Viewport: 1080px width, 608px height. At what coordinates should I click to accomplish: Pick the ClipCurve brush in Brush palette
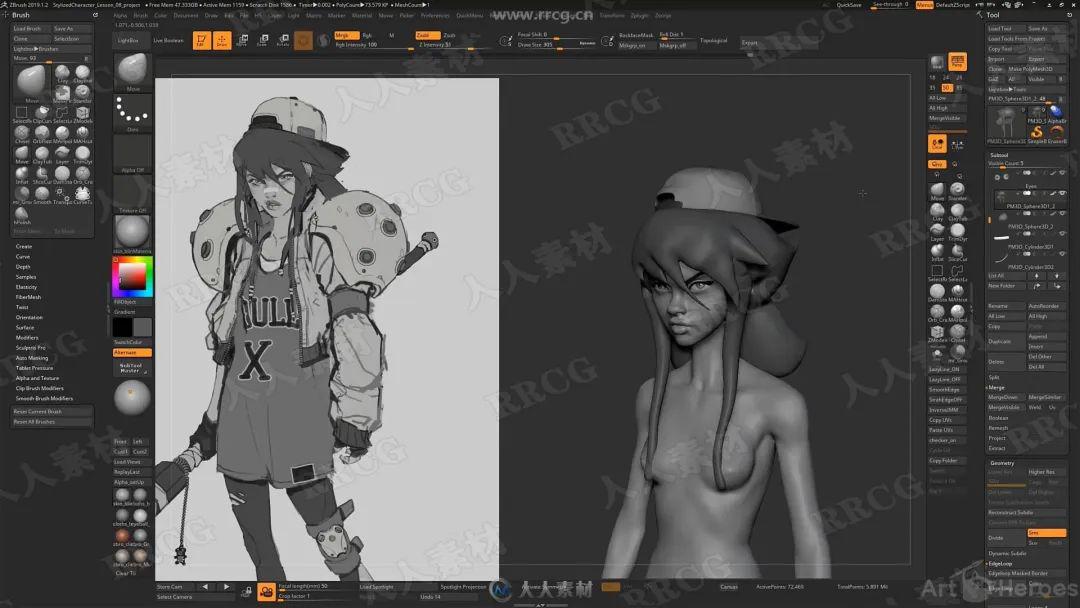point(42,114)
